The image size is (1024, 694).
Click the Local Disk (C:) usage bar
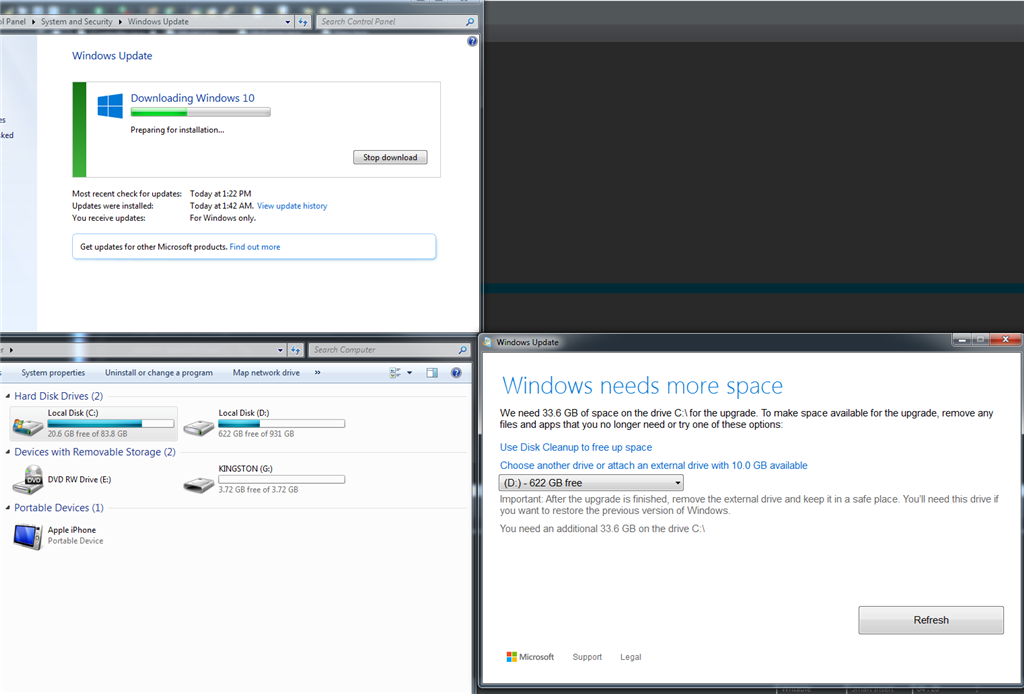[x=111, y=423]
